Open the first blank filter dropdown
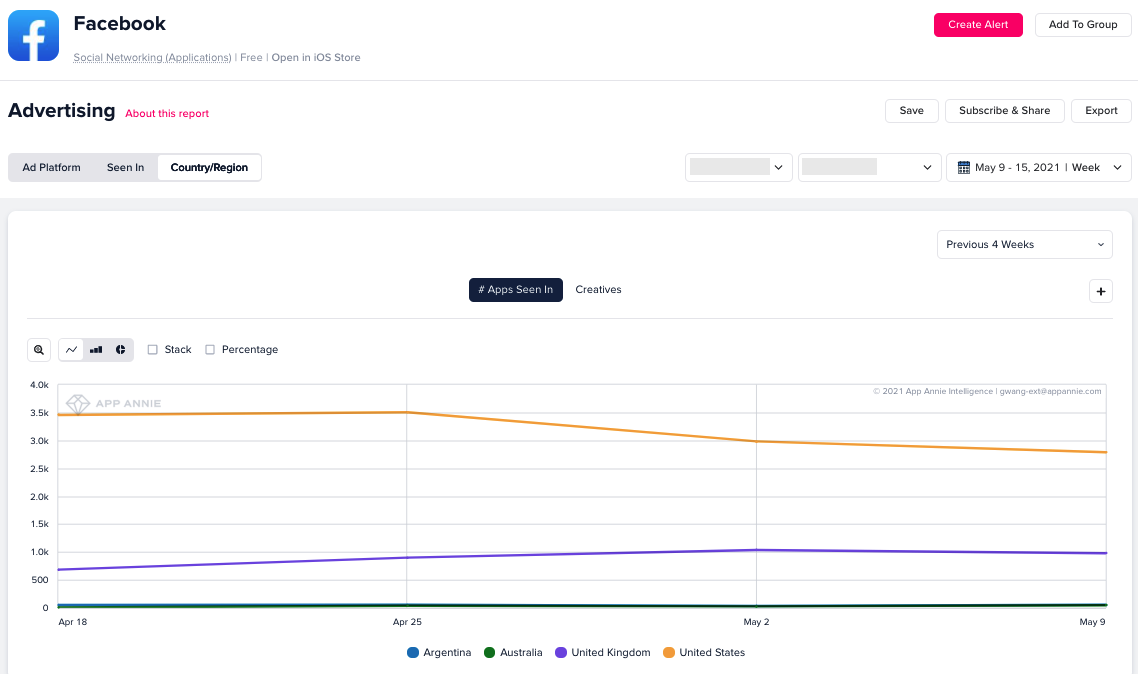The image size is (1138, 674). 739,168
